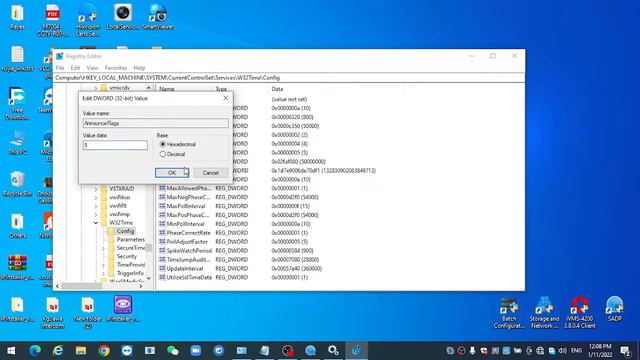Click the DWORD icon beside MaxNegPhaseC... entry
This screenshot has height=360, width=640.
(x=162, y=197)
